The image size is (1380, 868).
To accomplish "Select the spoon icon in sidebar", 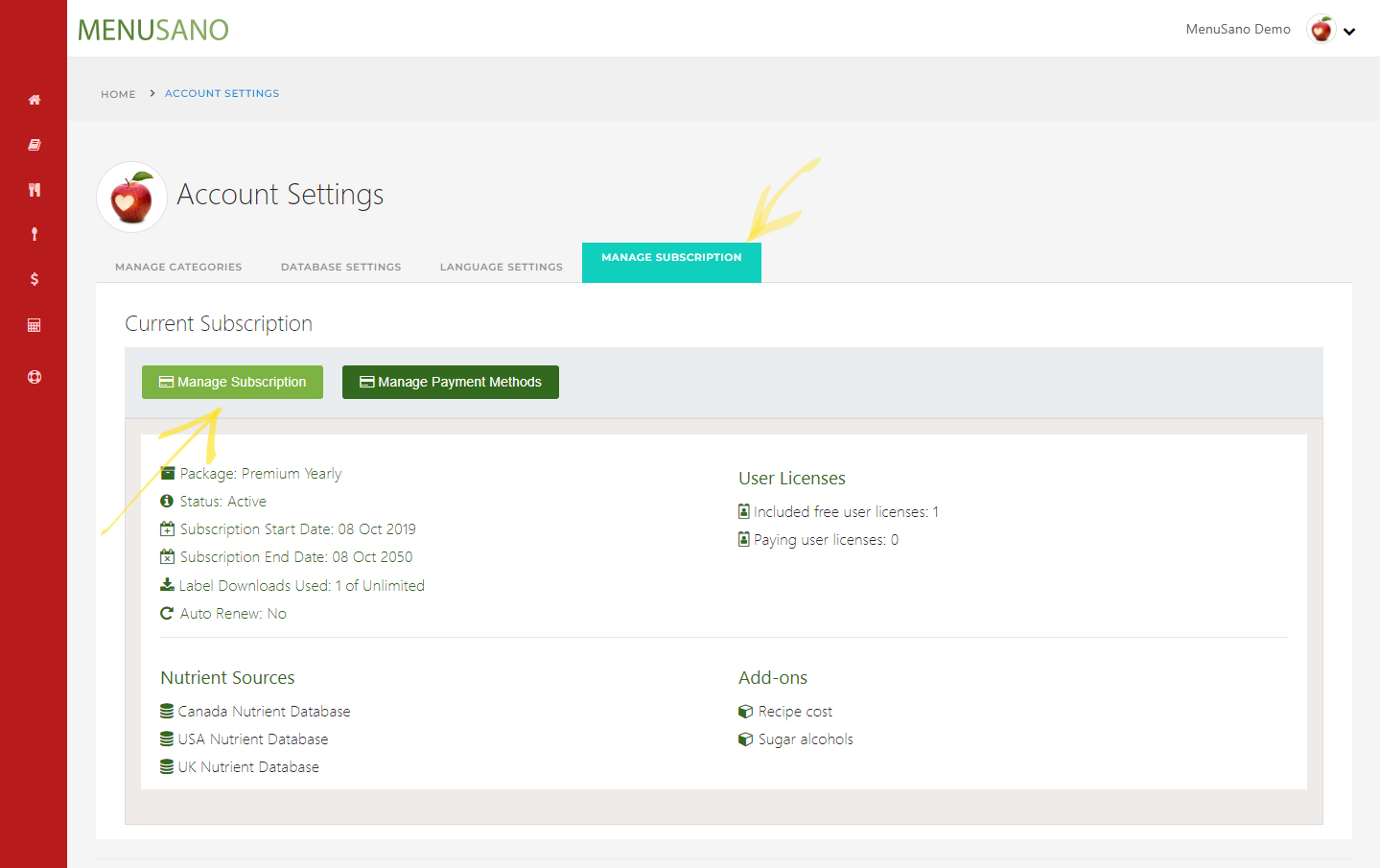I will pyautogui.click(x=35, y=234).
